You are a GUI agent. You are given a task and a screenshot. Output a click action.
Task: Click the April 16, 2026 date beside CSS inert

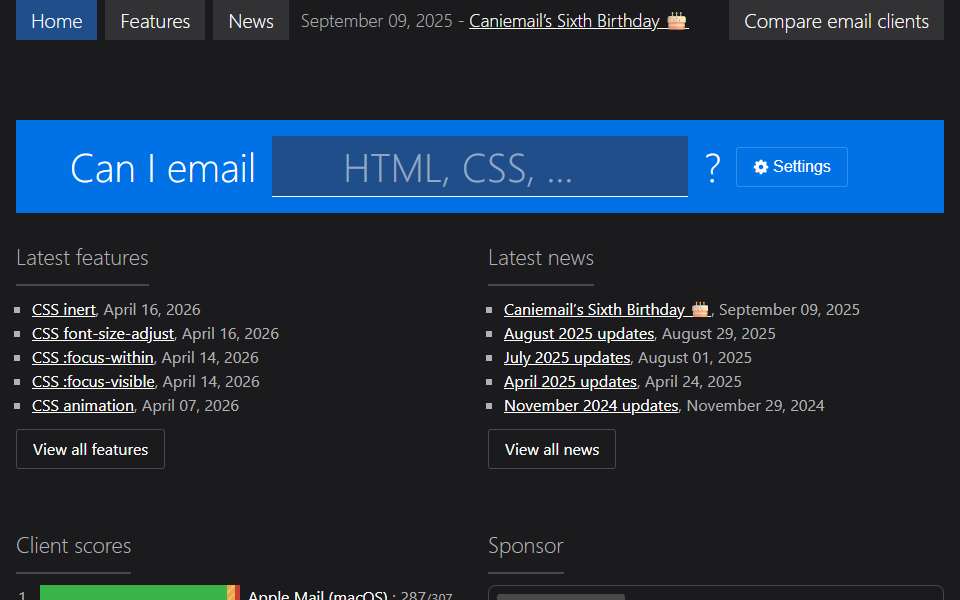click(x=152, y=310)
